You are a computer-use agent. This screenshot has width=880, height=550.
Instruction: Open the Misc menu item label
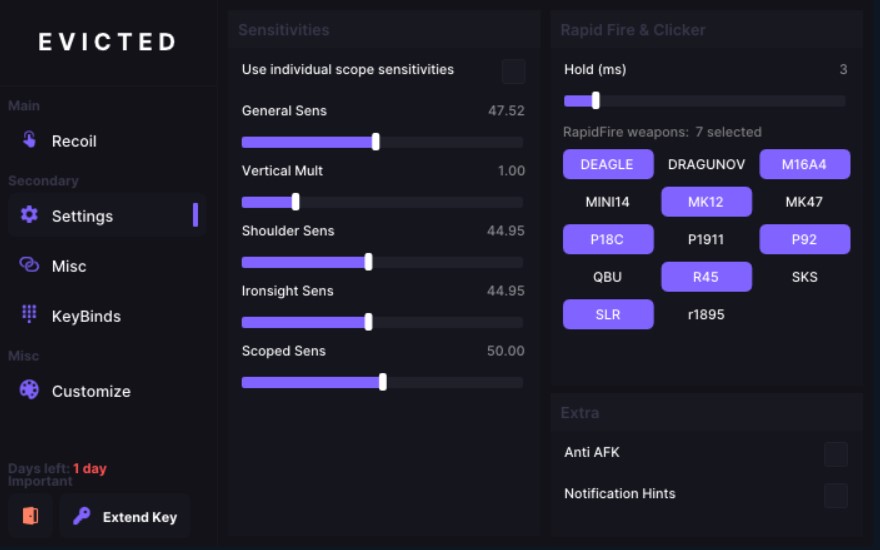pos(69,266)
